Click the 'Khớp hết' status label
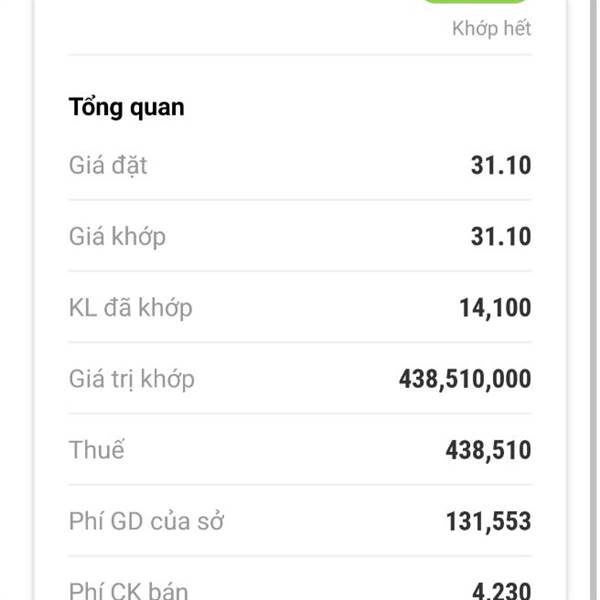The width and height of the screenshot is (600, 600). (x=491, y=28)
